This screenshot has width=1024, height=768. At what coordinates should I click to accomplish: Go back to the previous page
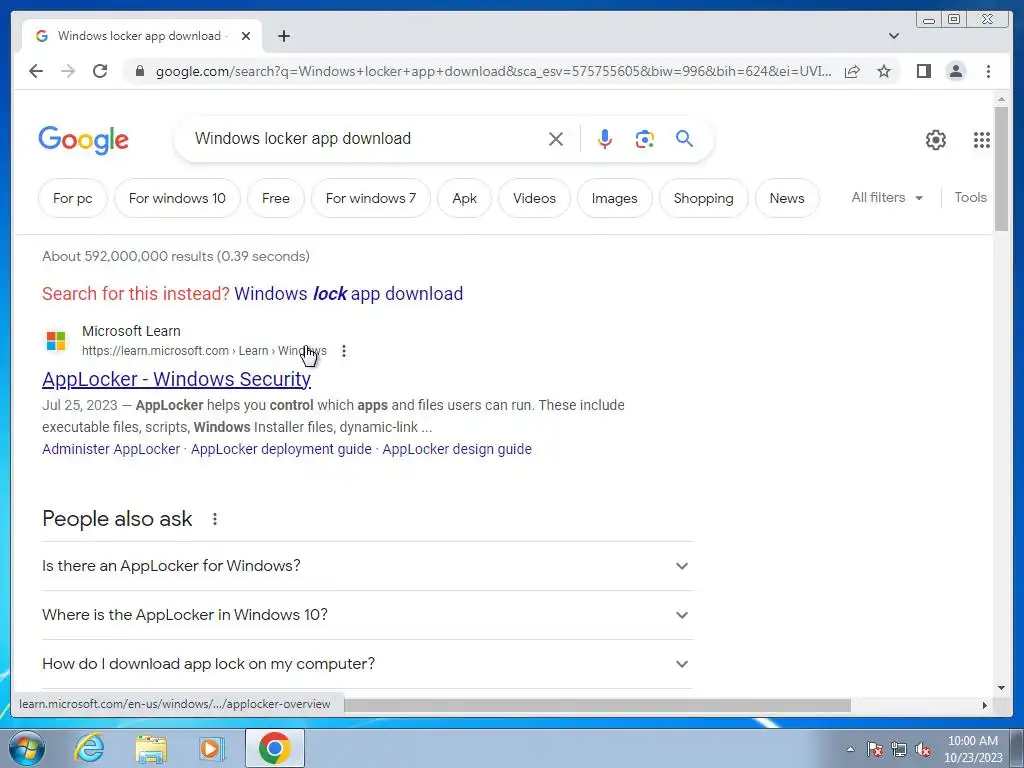point(36,71)
